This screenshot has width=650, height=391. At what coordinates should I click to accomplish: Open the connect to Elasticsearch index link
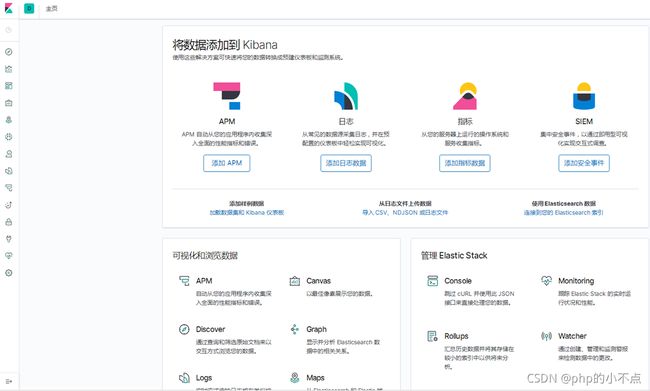[x=563, y=212]
